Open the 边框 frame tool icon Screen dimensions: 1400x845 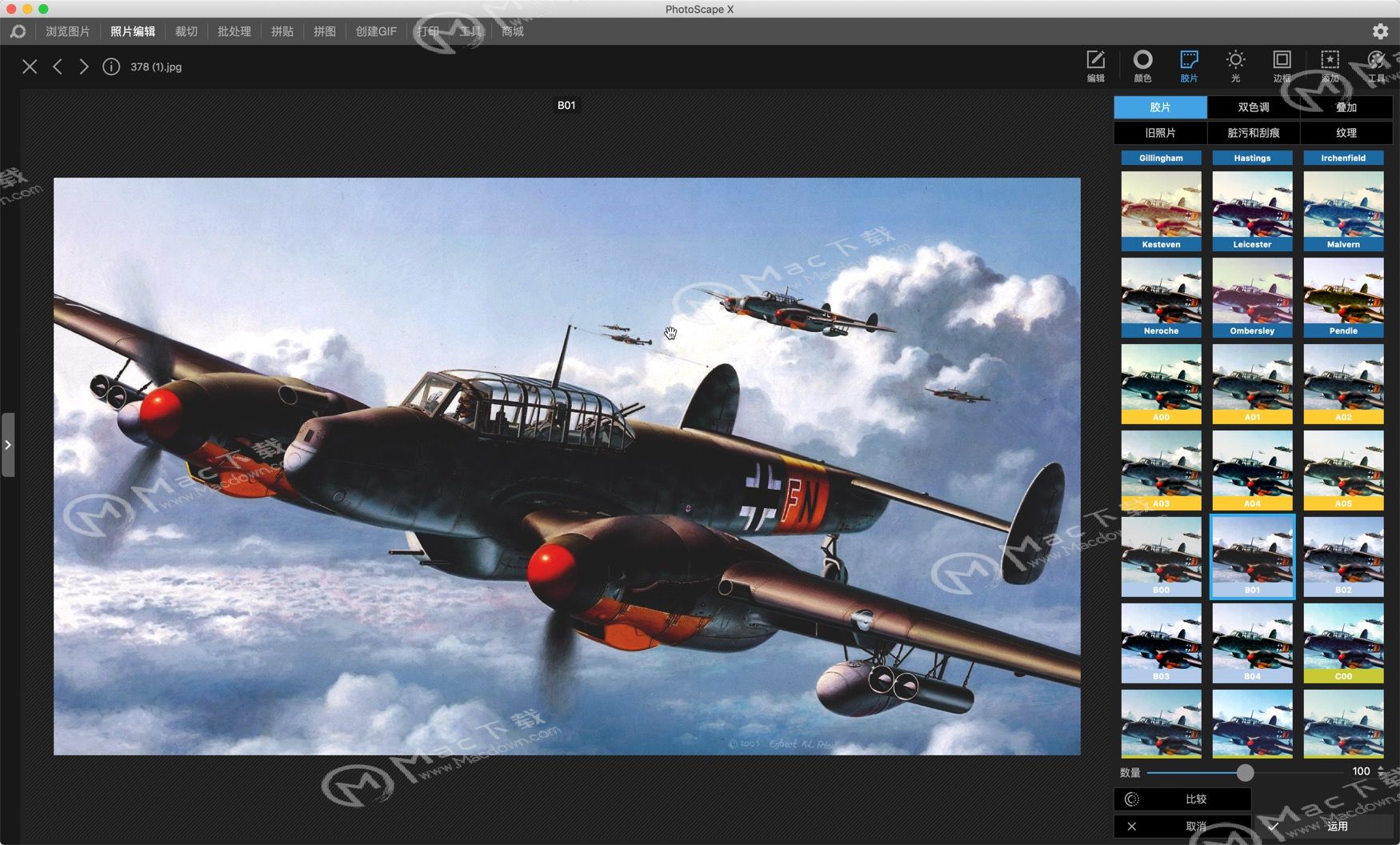coord(1282,66)
